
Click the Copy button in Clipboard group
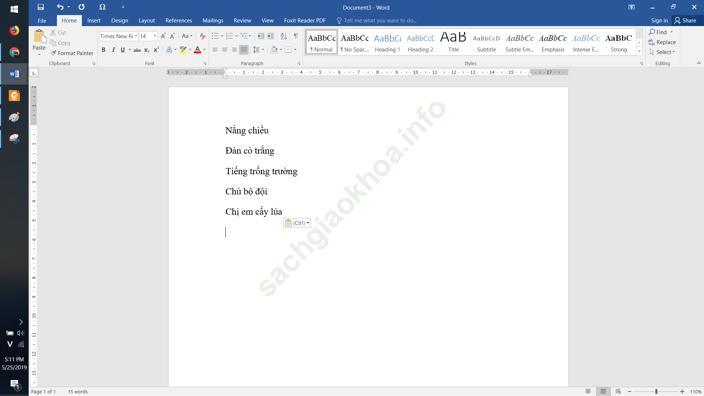61,43
